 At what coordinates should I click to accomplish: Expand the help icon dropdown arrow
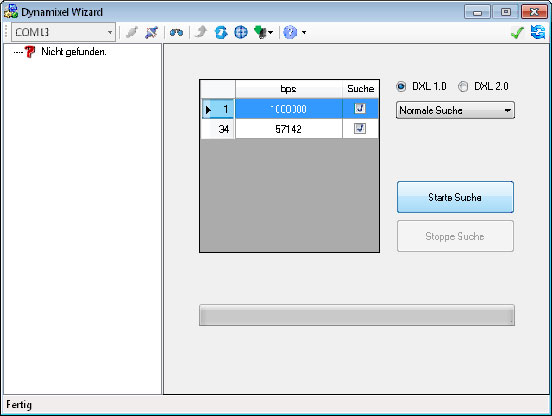click(x=304, y=33)
